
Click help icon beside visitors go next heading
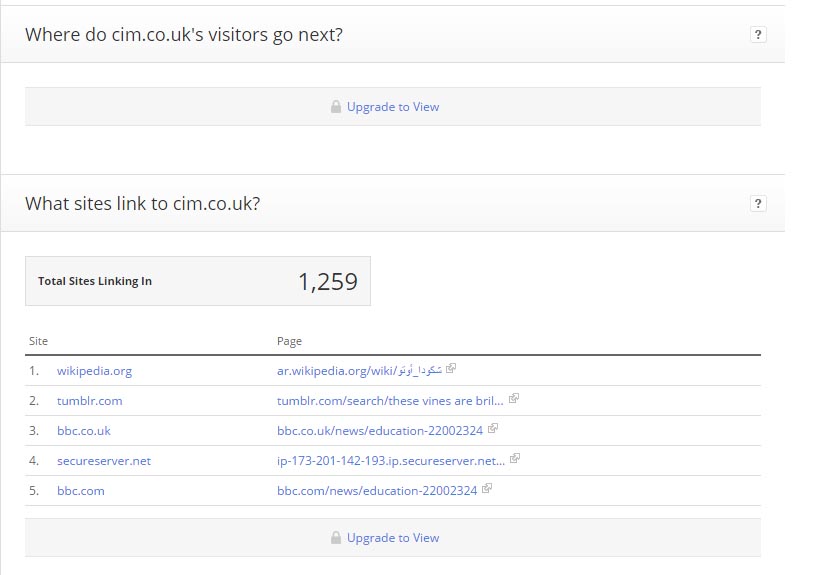coord(758,34)
